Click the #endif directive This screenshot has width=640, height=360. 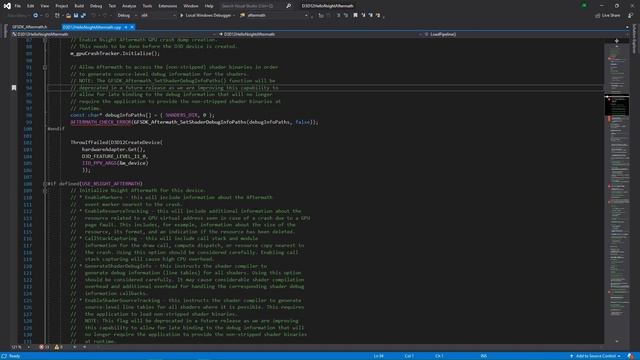tap(56, 129)
